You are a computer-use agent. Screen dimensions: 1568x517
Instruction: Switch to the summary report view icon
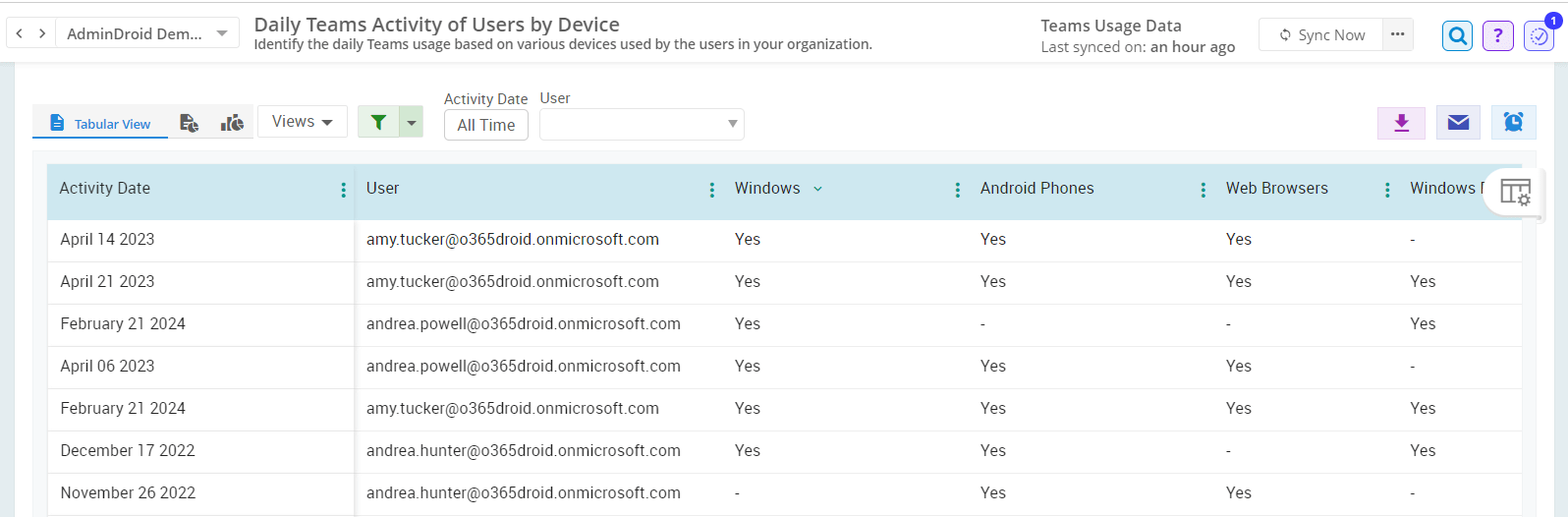pyautogui.click(x=190, y=123)
